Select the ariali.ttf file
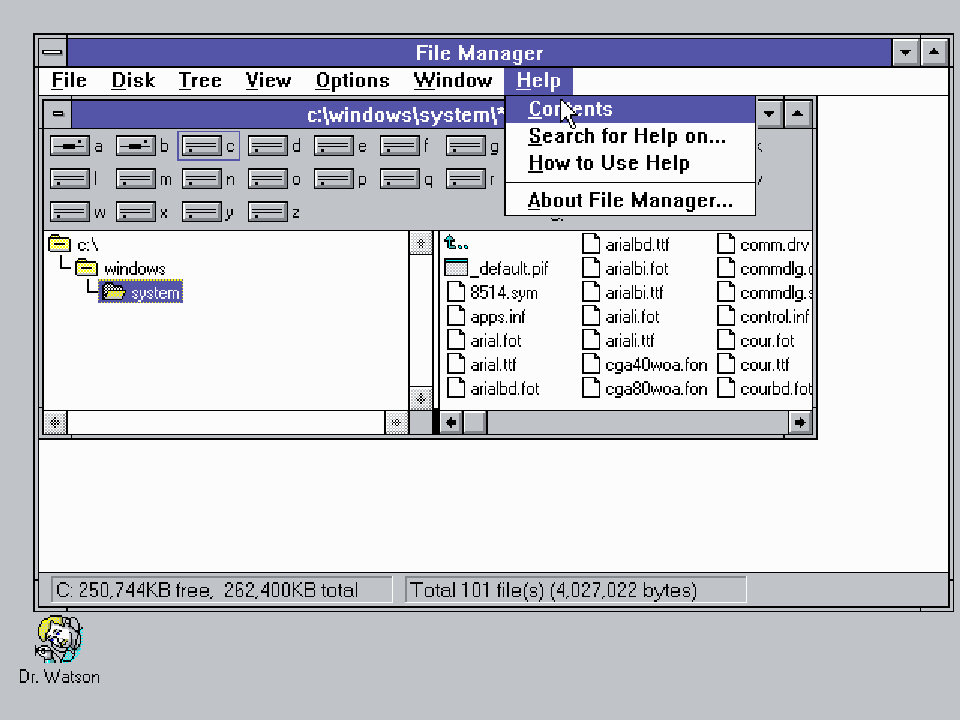 [x=618, y=340]
